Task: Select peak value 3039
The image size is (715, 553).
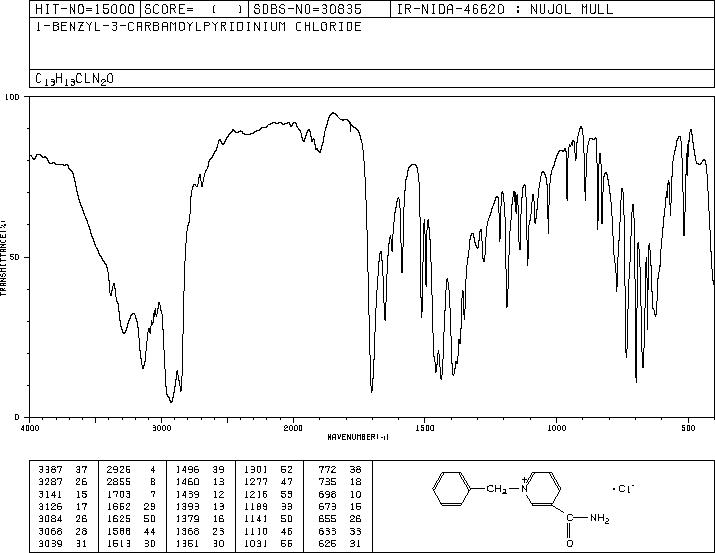Action: pos(50,543)
